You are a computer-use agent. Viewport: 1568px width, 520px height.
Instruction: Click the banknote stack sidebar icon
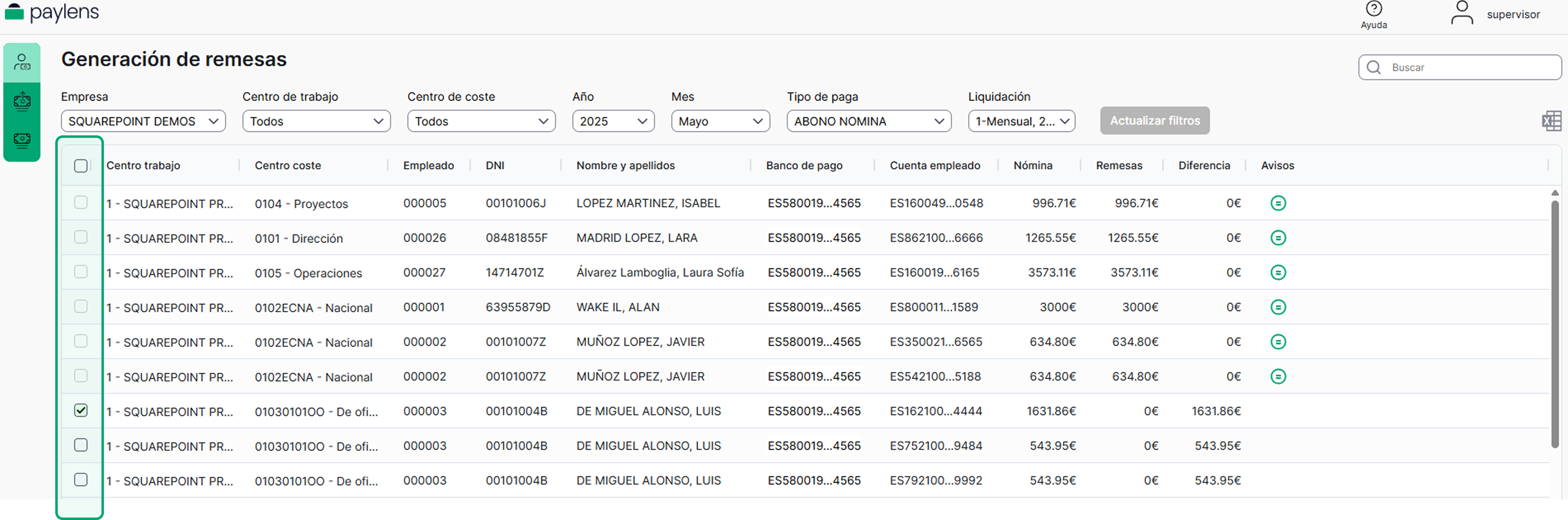22,141
